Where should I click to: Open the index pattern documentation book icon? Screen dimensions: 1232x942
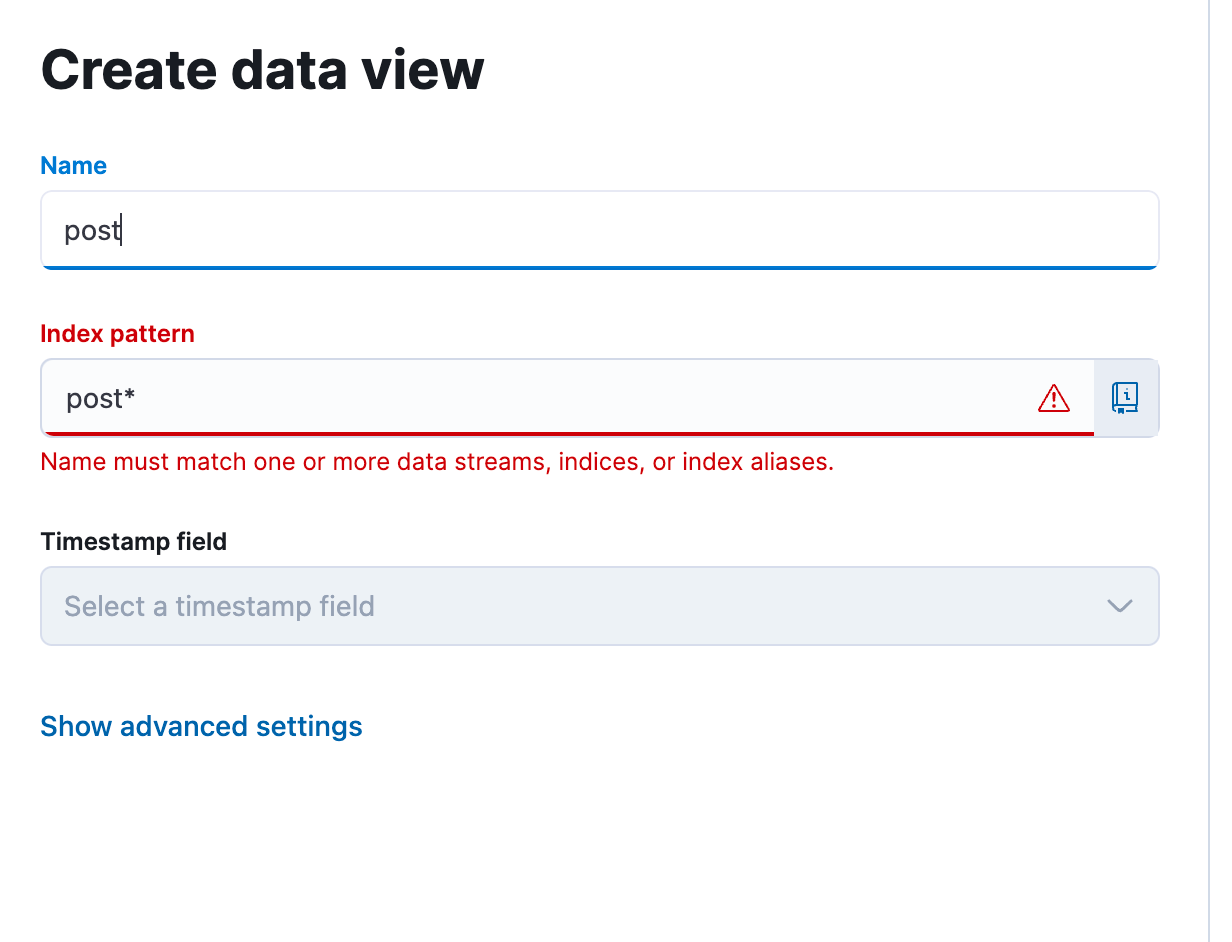(x=1126, y=398)
